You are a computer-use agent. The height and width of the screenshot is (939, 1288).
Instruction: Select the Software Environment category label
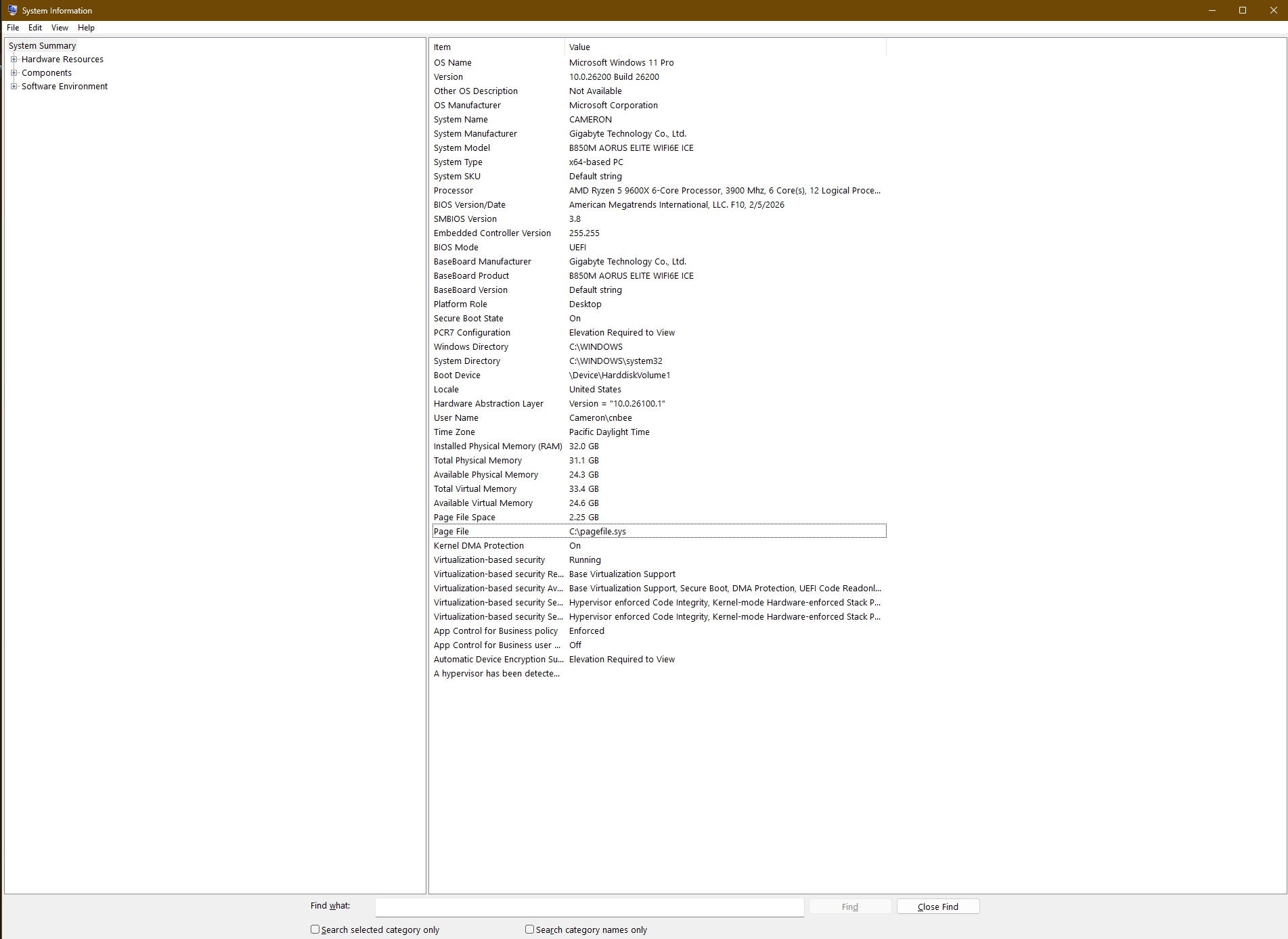[64, 87]
